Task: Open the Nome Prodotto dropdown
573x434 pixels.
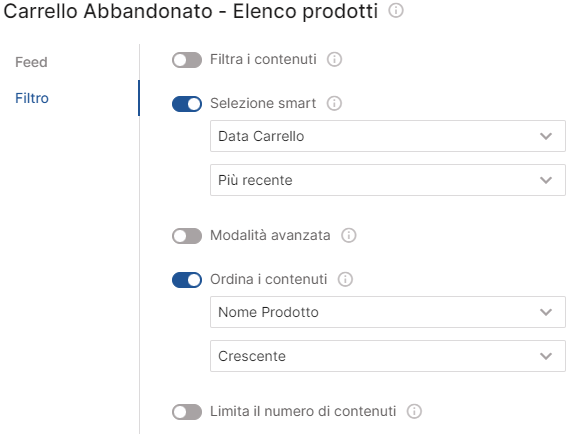Action: (x=388, y=312)
